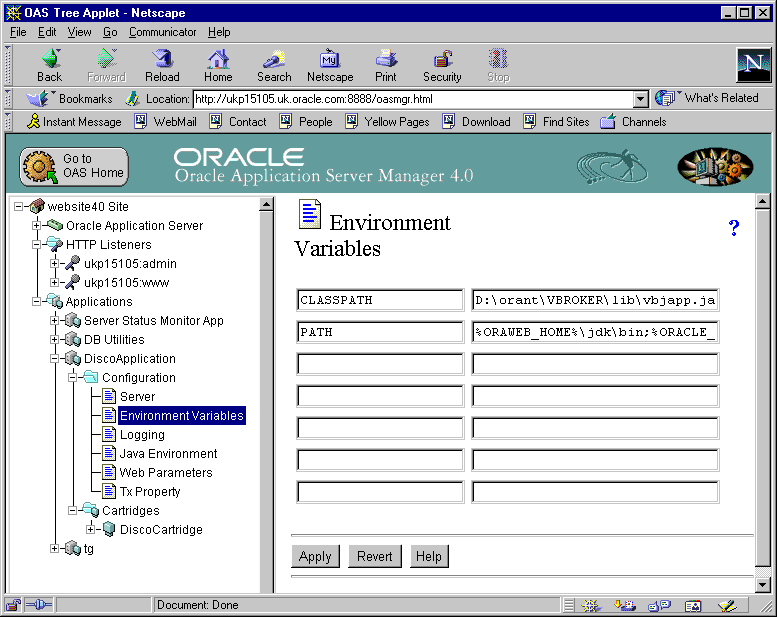
Task: Click the Channels folder icon
Action: tap(608, 122)
